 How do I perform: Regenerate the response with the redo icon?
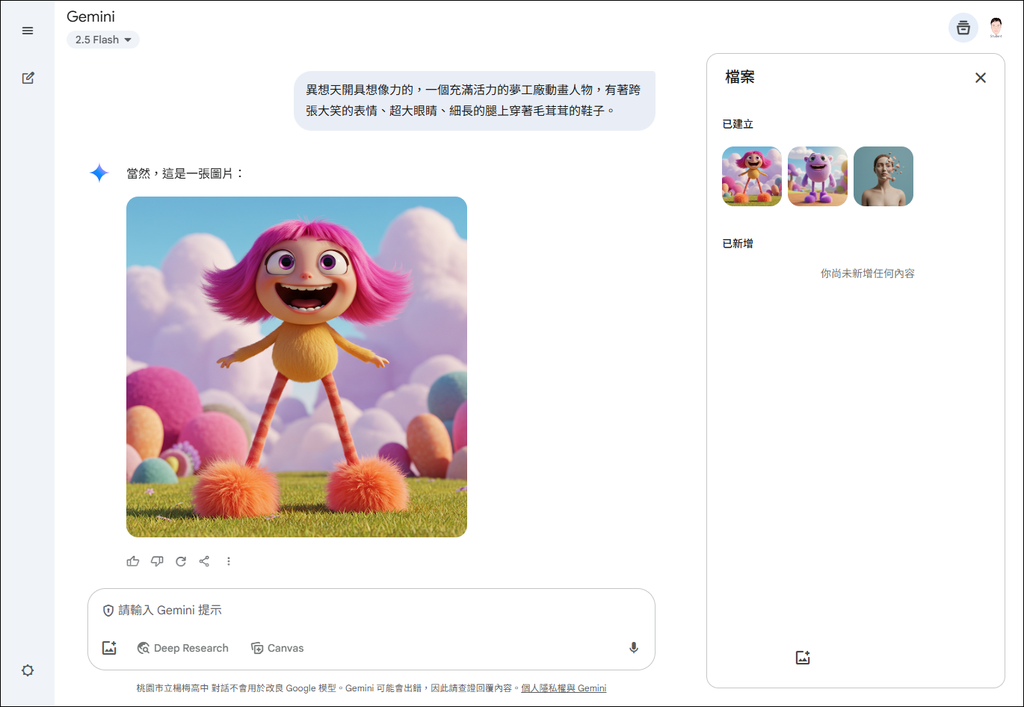coord(181,561)
